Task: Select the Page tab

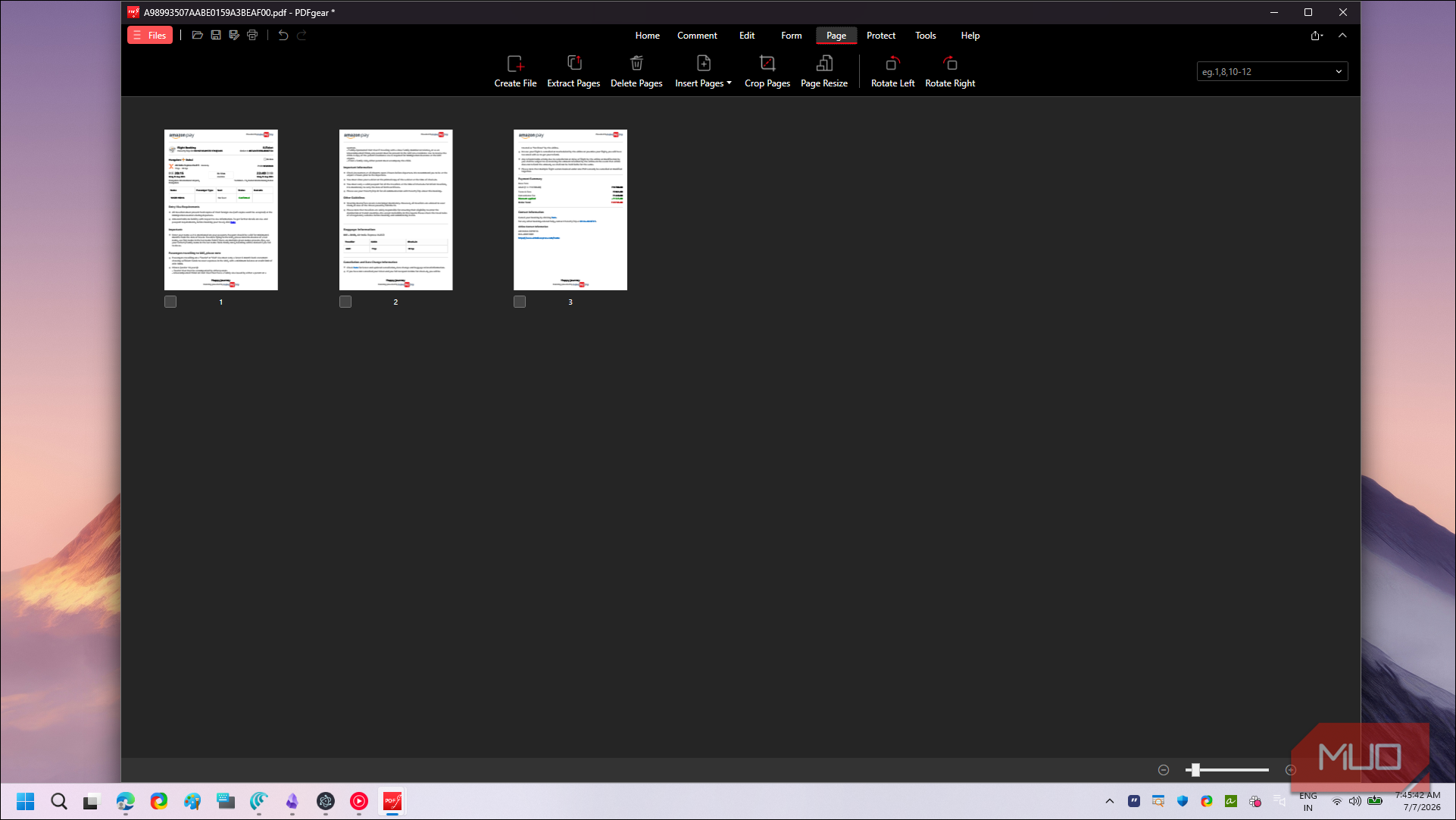Action: pos(836,36)
